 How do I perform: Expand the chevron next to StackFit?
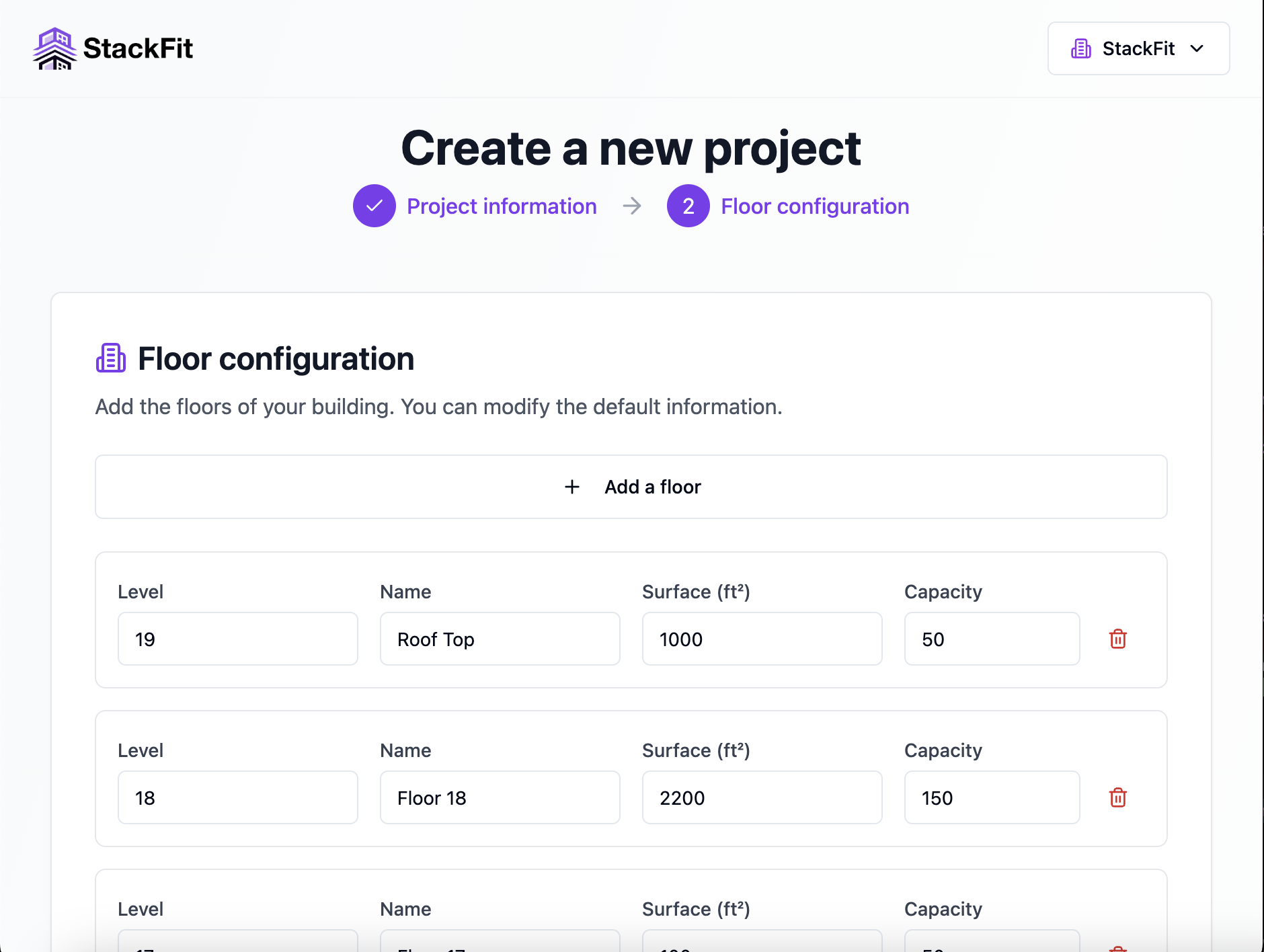pyautogui.click(x=1197, y=48)
